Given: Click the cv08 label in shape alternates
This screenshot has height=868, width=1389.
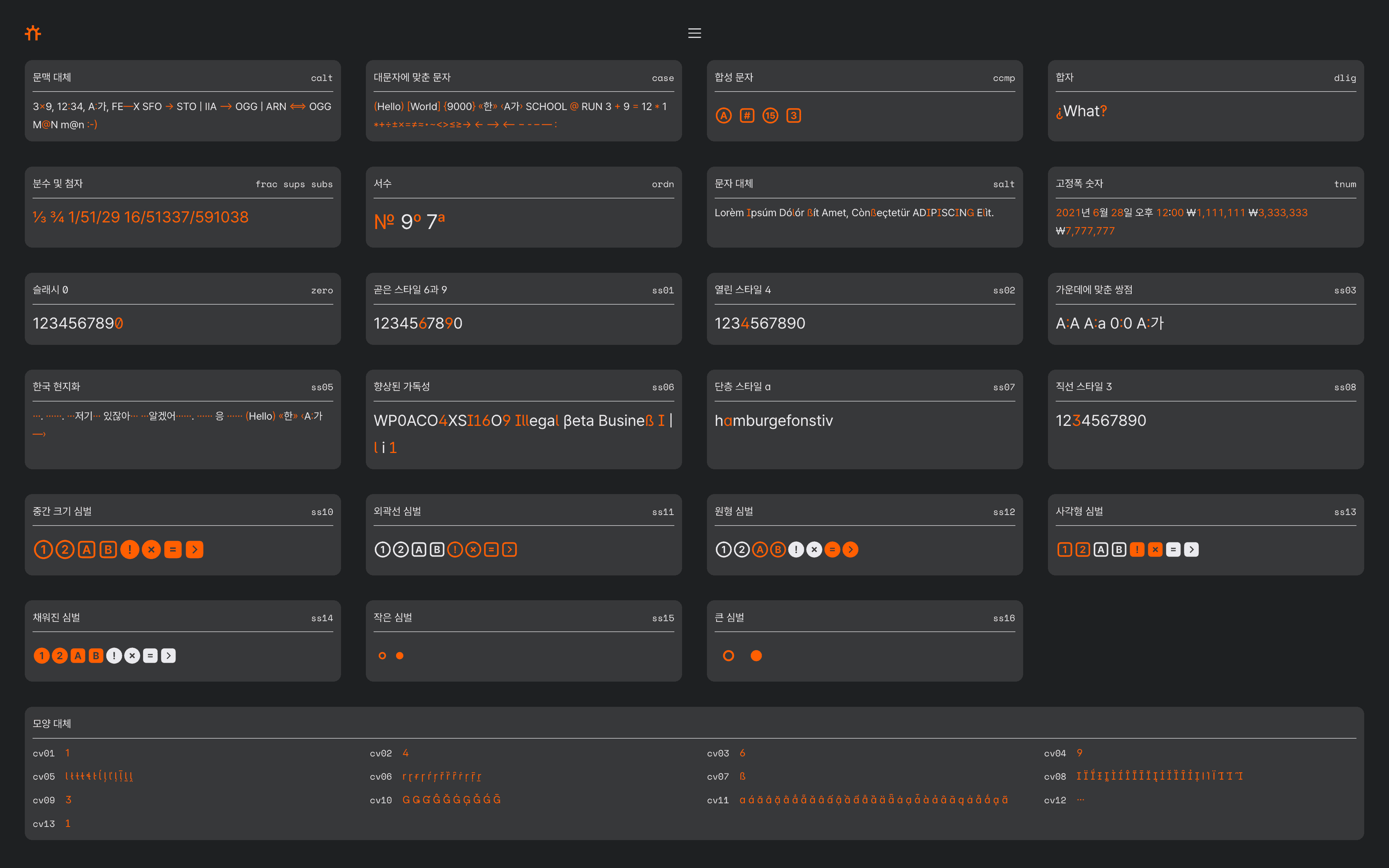Looking at the screenshot, I should [1055, 777].
